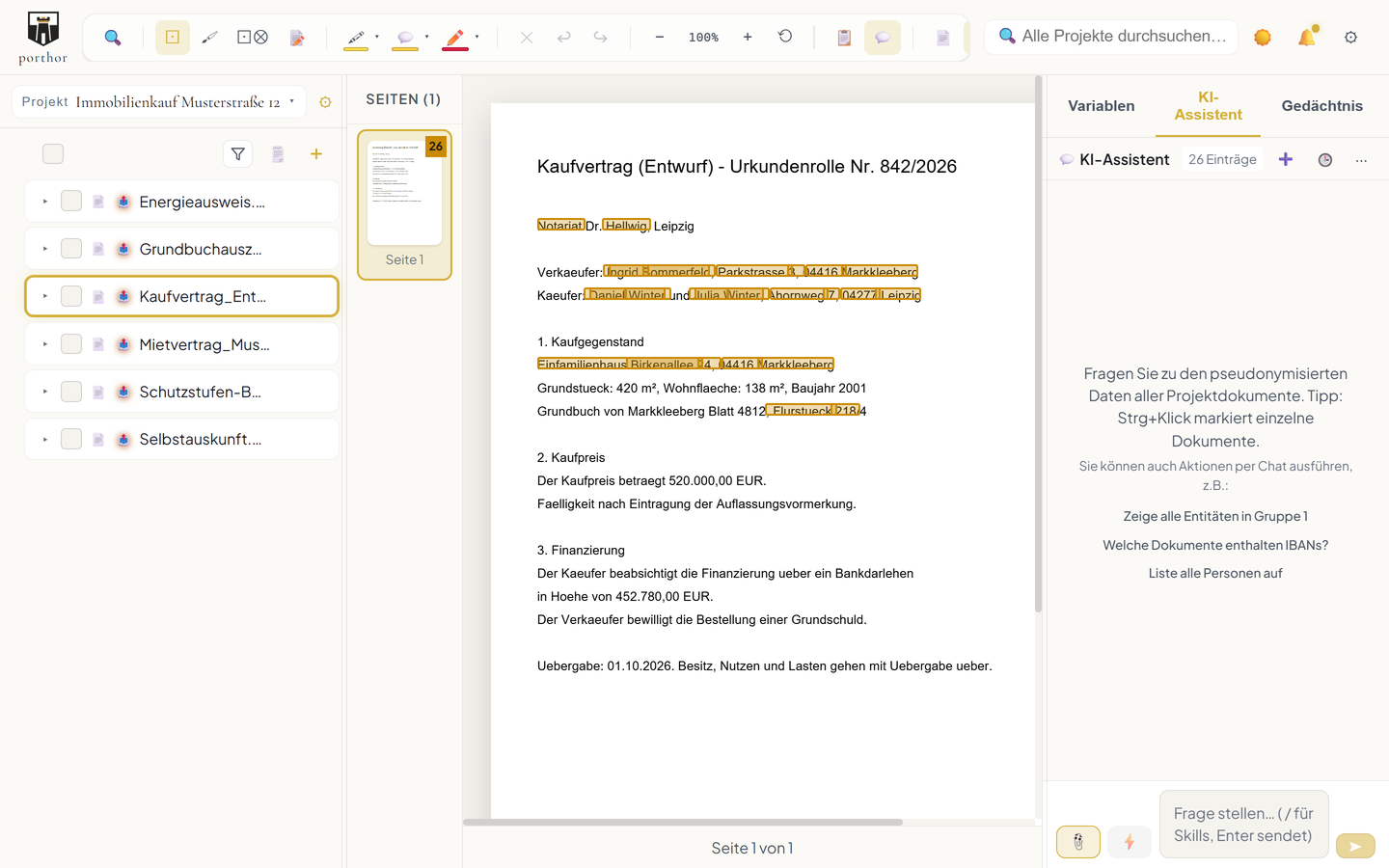Select the Seite 1 page thumbnail
The height and width of the screenshot is (868, 1389).
coord(404,205)
